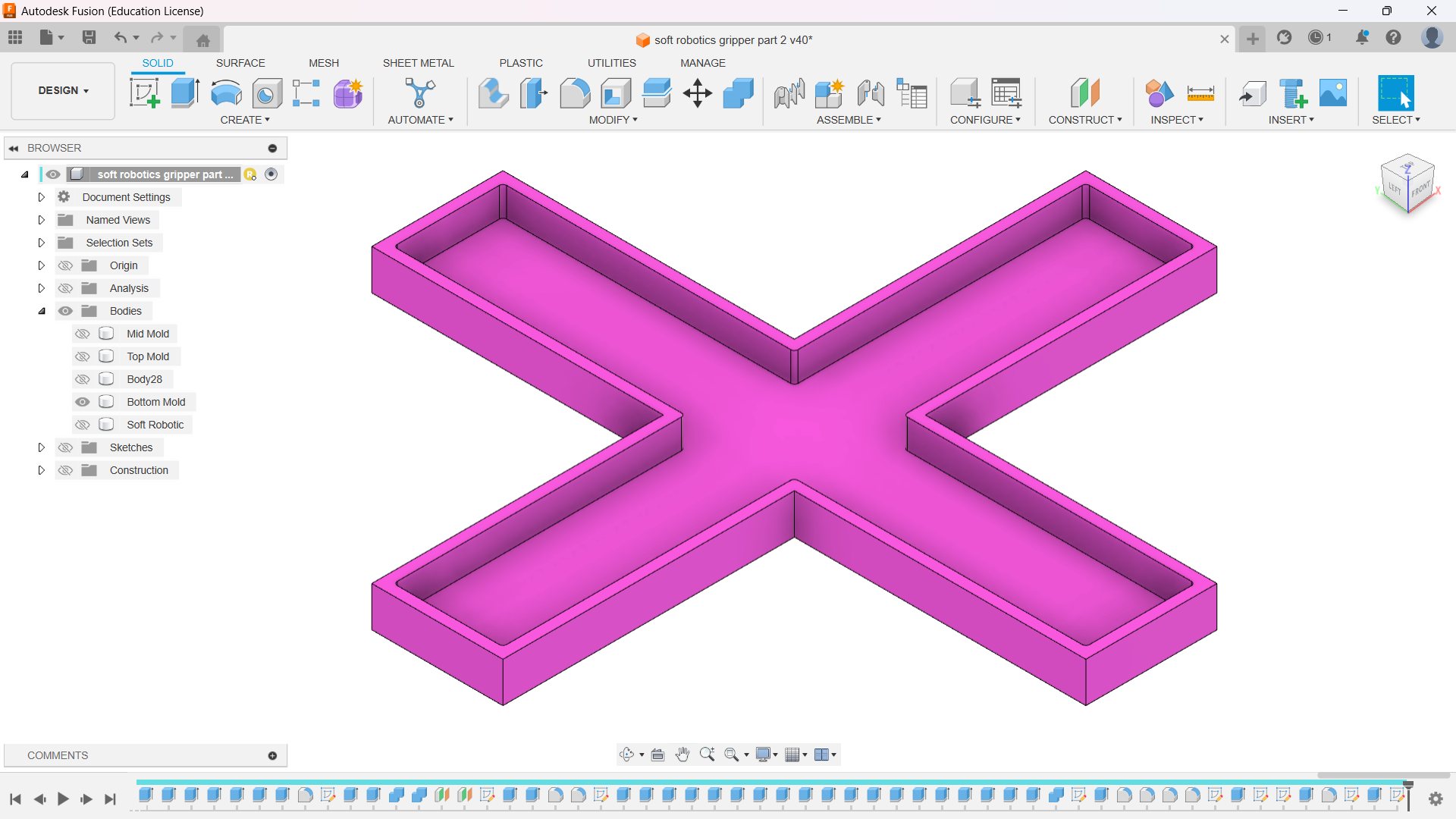Click the Measure tool in Inspect
Viewport: 1456px width, 819px height.
point(1200,93)
